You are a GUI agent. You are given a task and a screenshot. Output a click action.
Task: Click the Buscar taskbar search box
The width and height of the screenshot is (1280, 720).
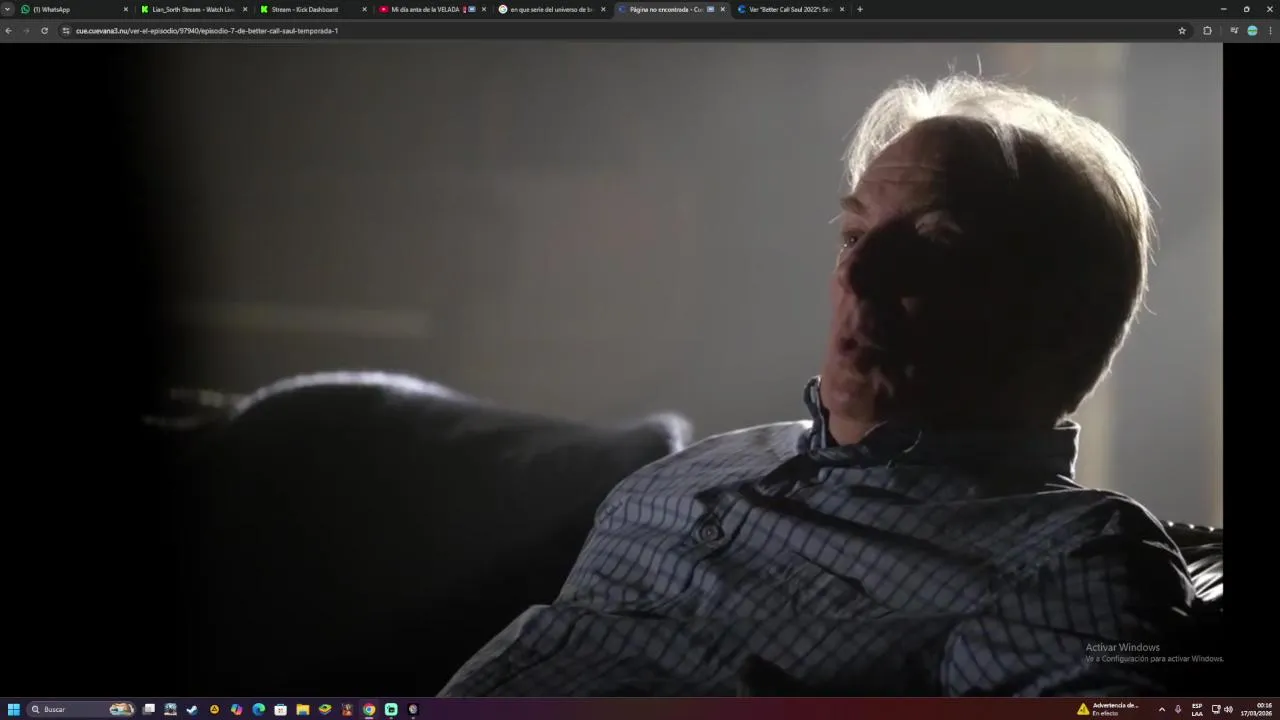click(82, 709)
